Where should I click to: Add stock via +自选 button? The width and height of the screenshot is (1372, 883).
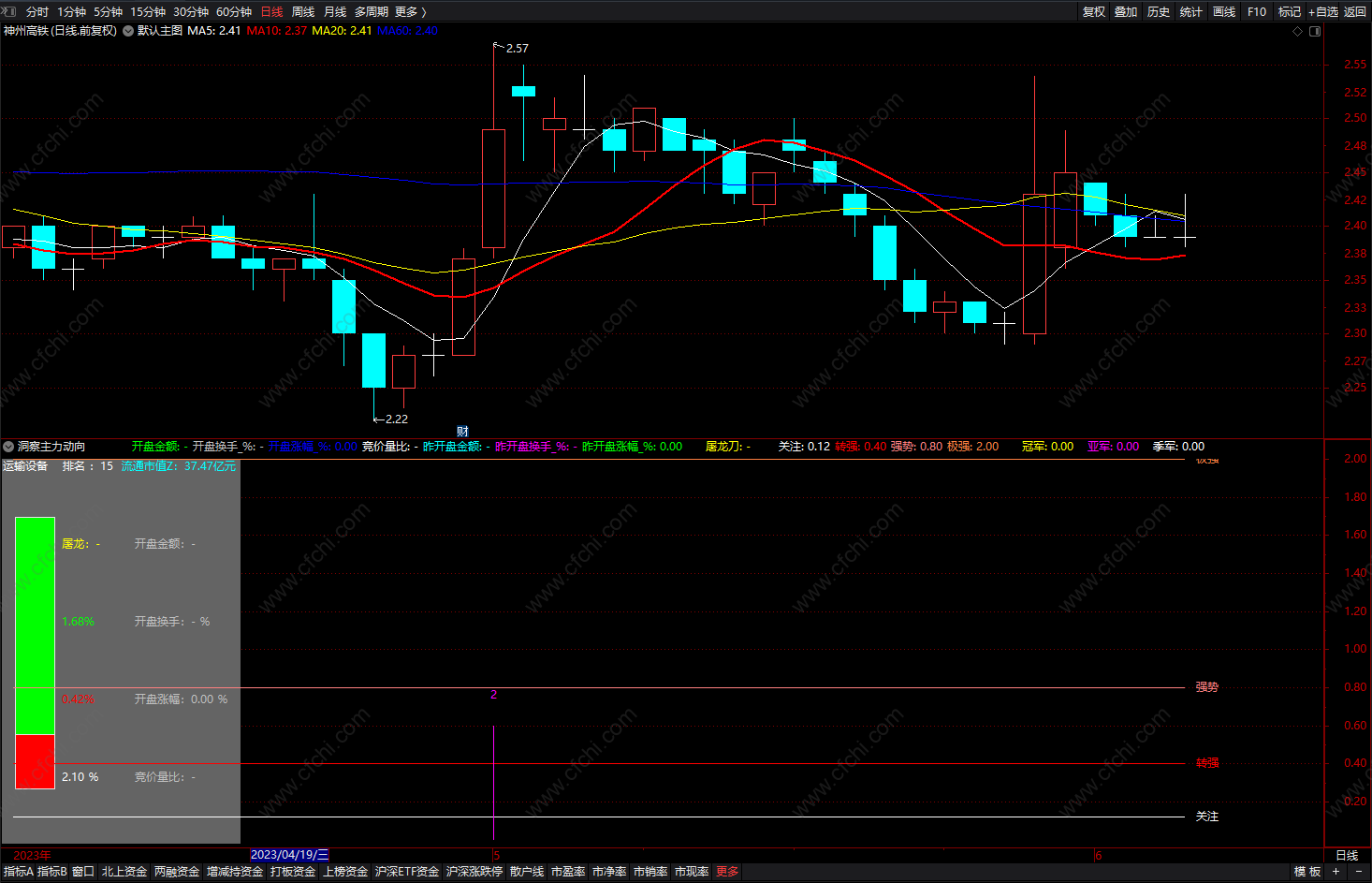1323,11
